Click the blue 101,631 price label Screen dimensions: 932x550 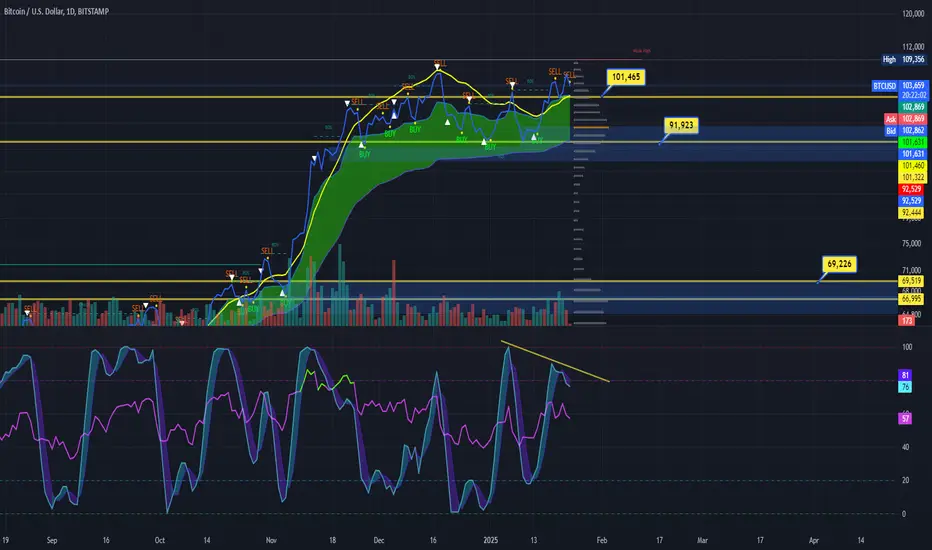[x=913, y=154]
